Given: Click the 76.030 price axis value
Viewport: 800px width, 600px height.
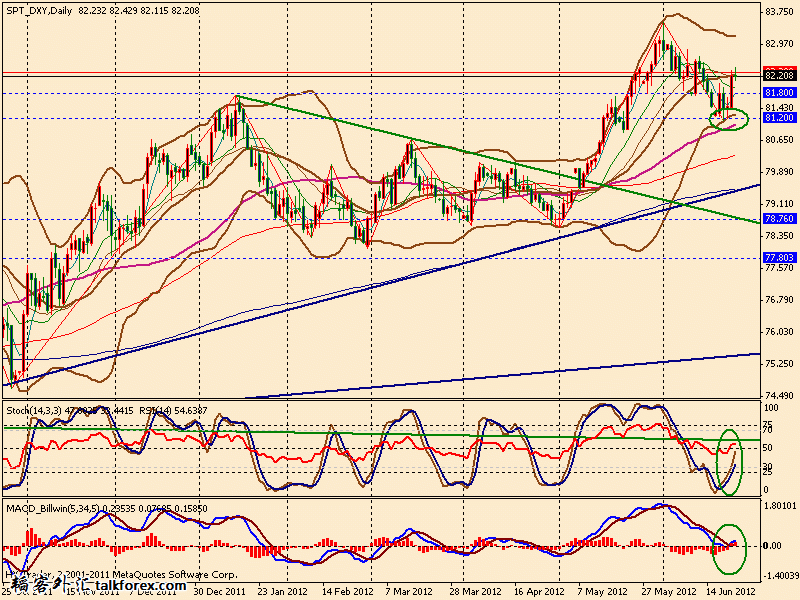Looking at the screenshot, I should [x=780, y=332].
